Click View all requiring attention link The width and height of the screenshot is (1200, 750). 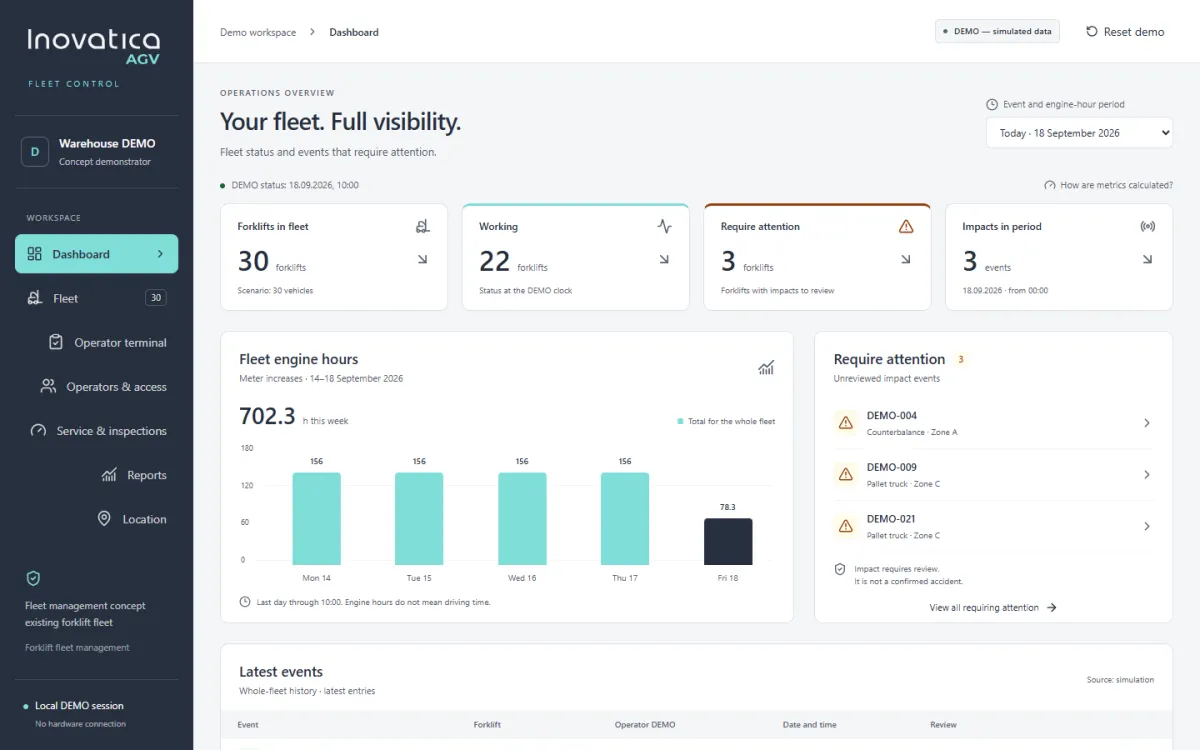coord(993,607)
